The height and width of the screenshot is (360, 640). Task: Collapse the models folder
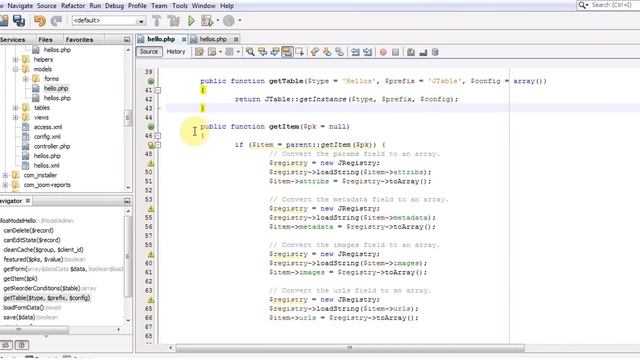pyautogui.click(x=16, y=69)
